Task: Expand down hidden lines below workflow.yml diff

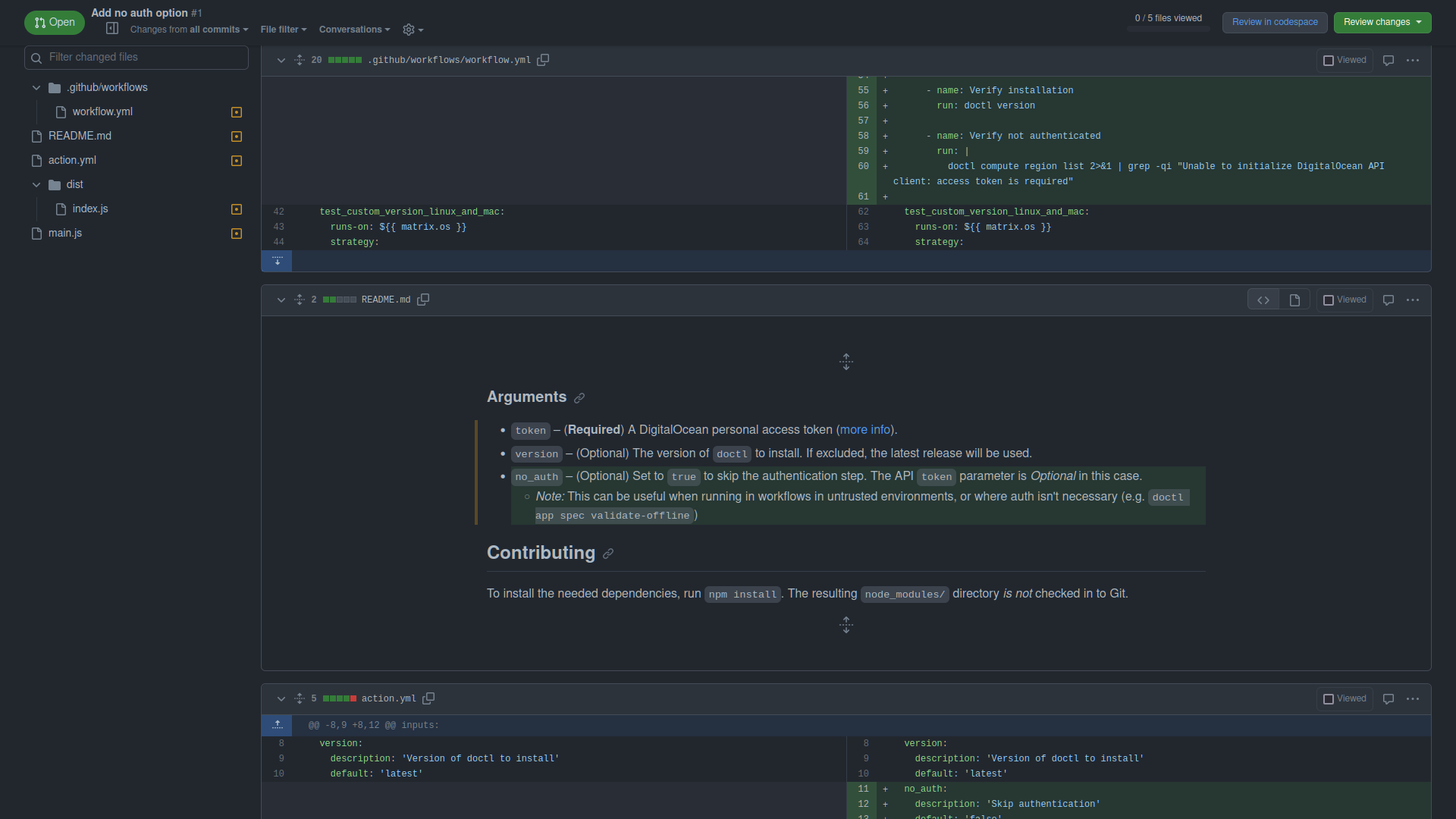Action: [x=278, y=261]
